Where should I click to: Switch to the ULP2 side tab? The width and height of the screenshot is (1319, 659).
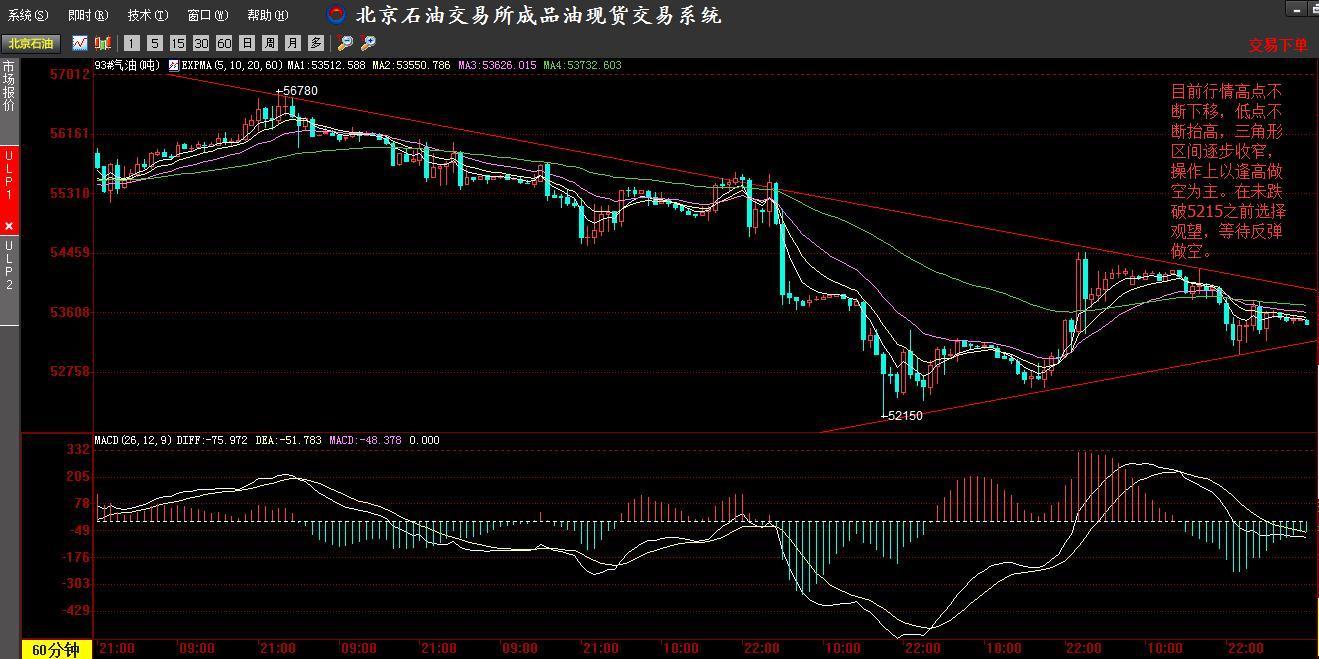point(9,265)
